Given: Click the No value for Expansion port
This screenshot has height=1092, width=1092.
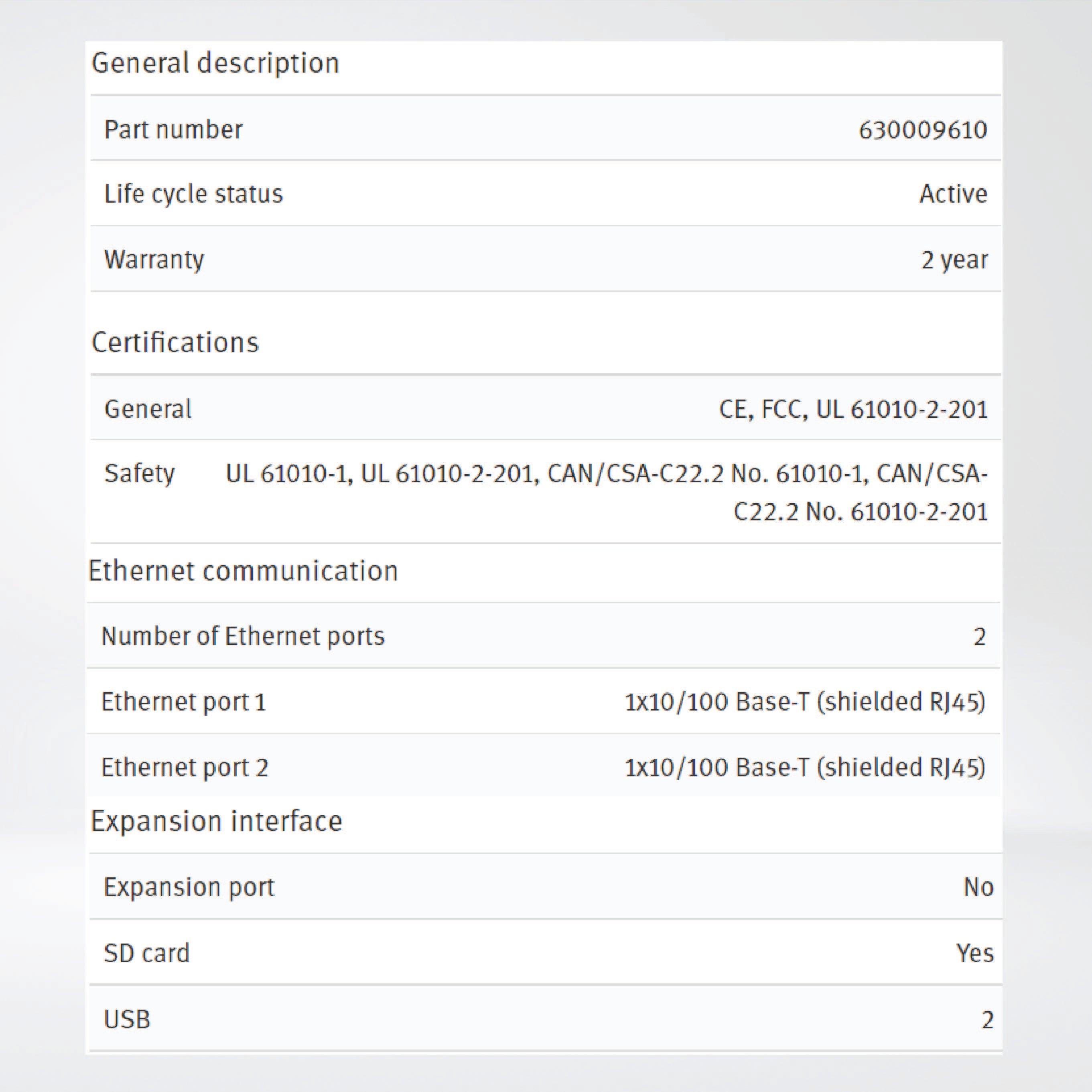Looking at the screenshot, I should (978, 887).
